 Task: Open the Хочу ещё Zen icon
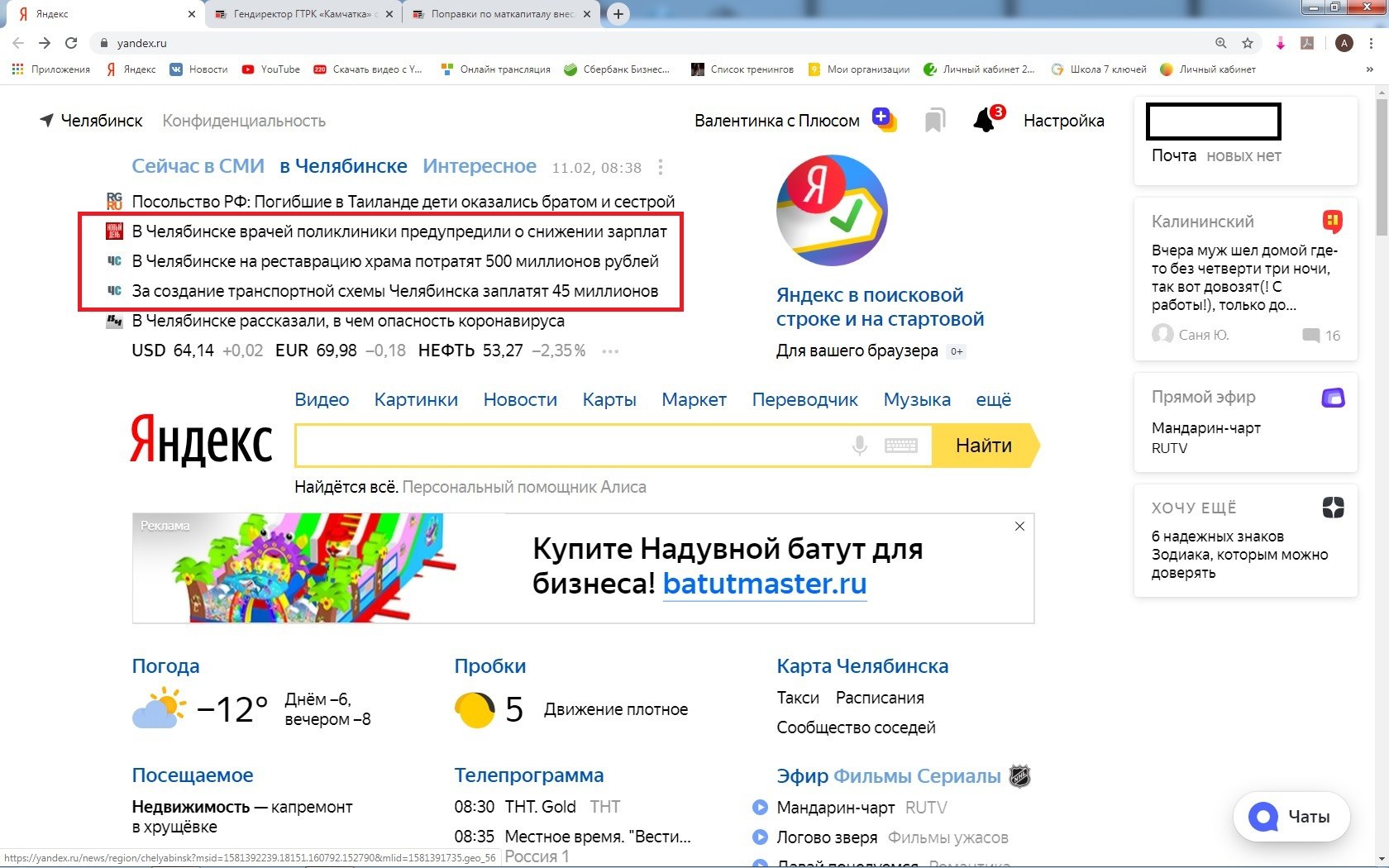[x=1333, y=507]
